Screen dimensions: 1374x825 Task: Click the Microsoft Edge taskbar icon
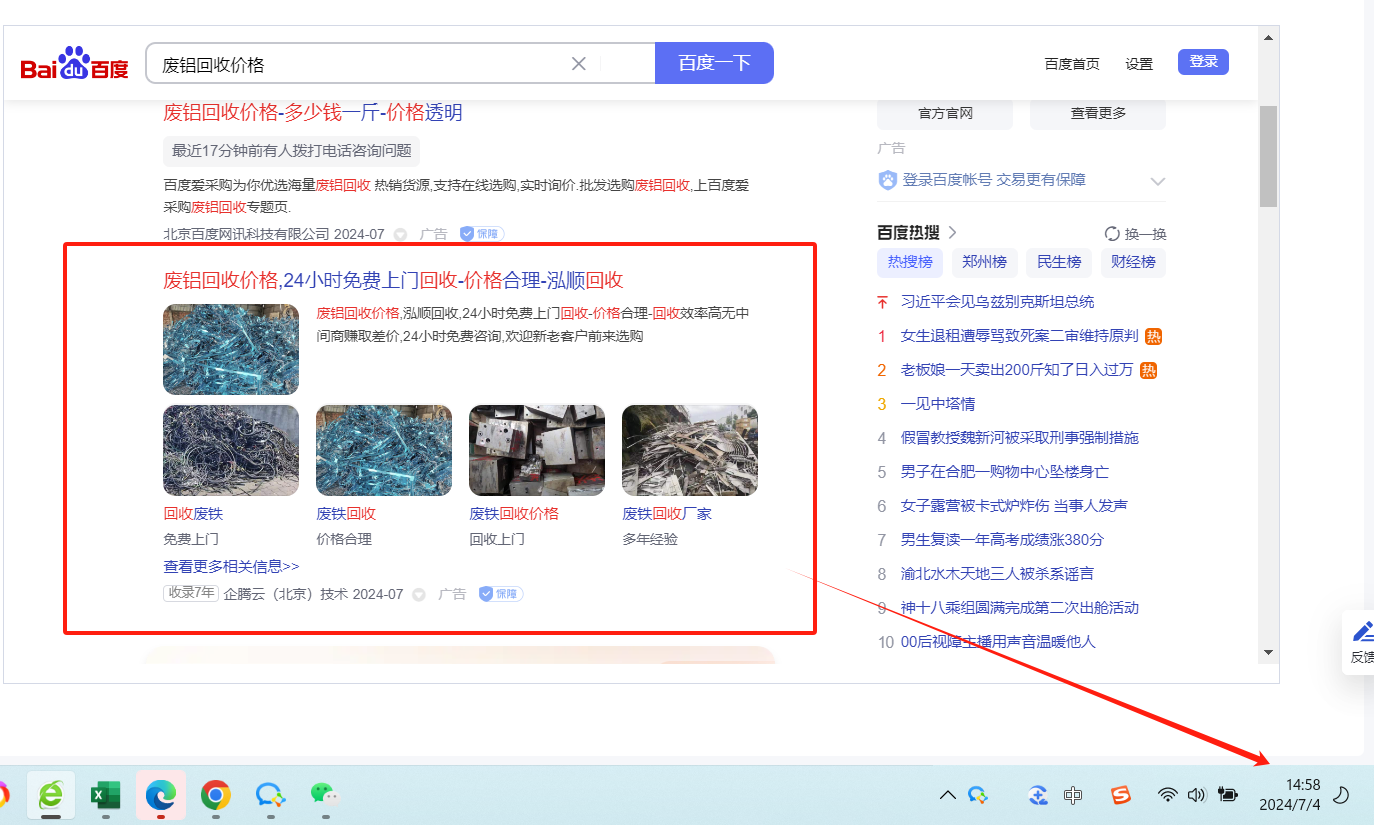(x=160, y=795)
